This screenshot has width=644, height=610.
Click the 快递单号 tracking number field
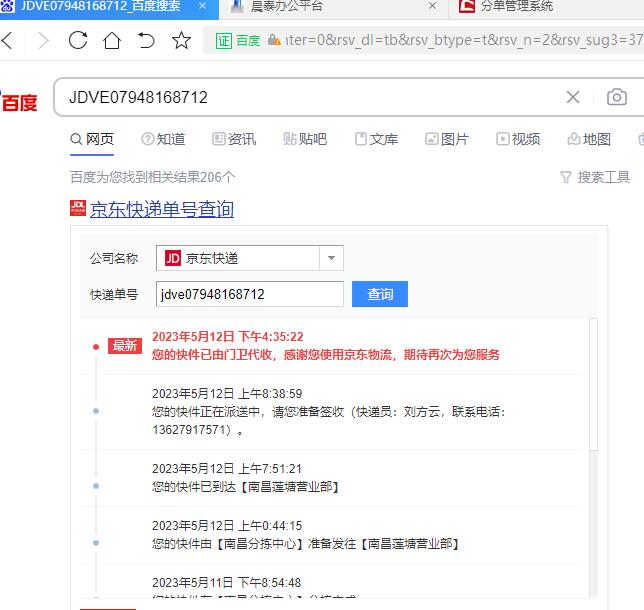250,294
